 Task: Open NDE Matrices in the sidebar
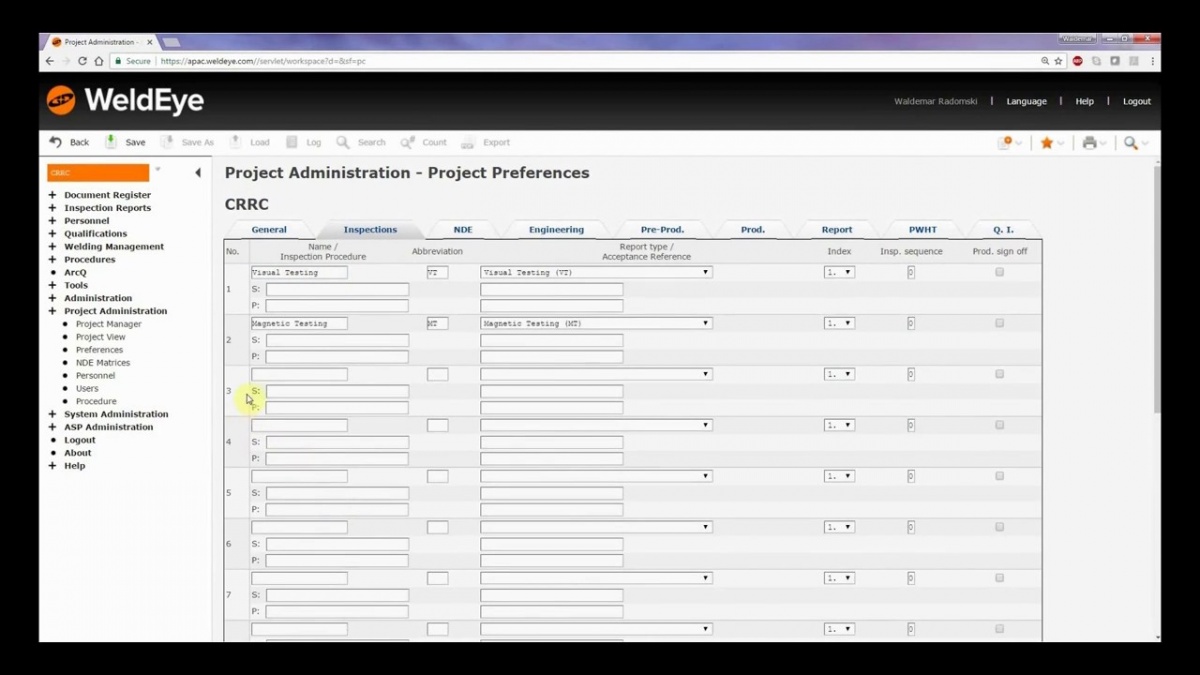click(x=102, y=363)
